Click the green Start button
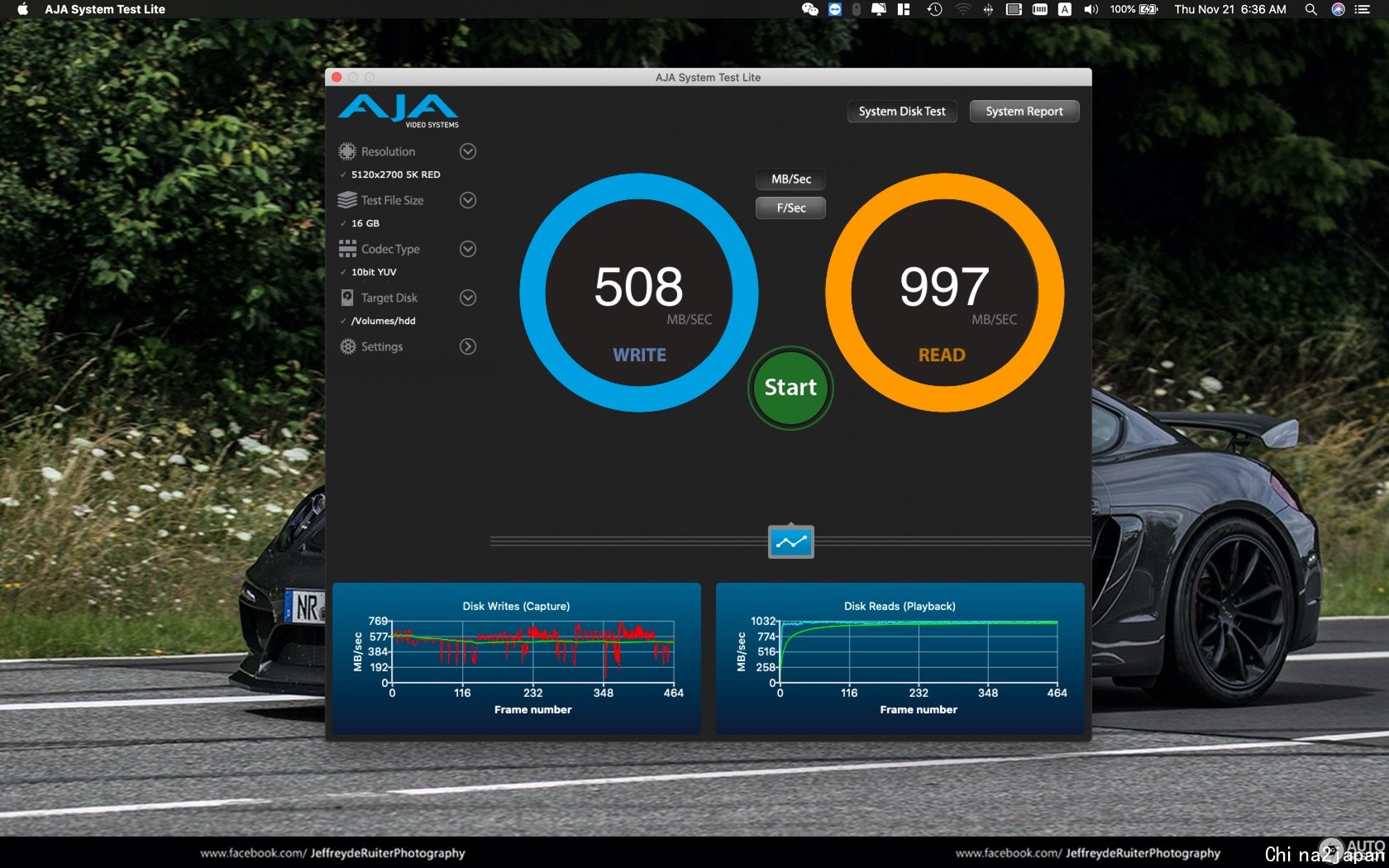 (x=790, y=387)
